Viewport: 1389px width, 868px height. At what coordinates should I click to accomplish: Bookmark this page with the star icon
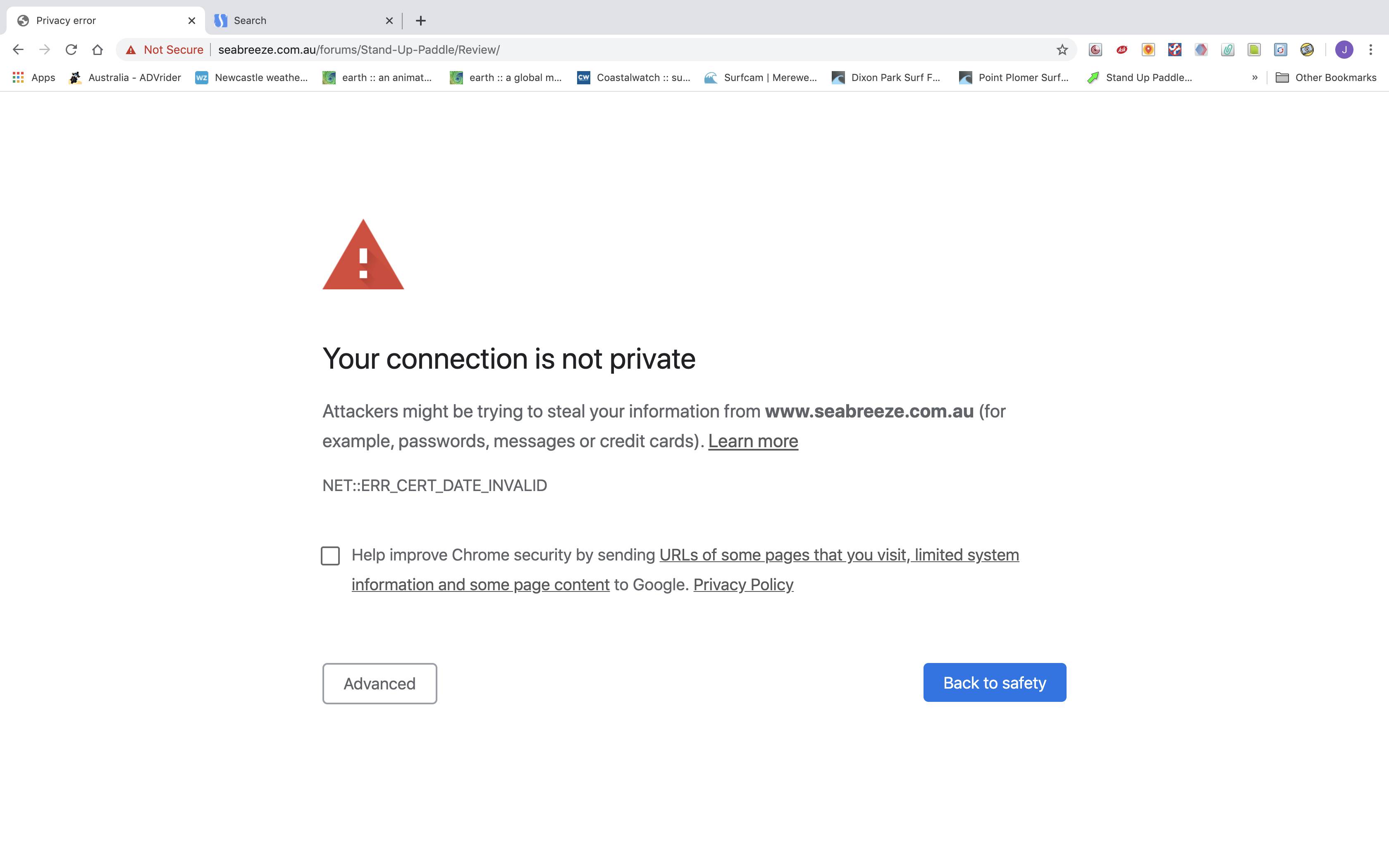tap(1062, 50)
